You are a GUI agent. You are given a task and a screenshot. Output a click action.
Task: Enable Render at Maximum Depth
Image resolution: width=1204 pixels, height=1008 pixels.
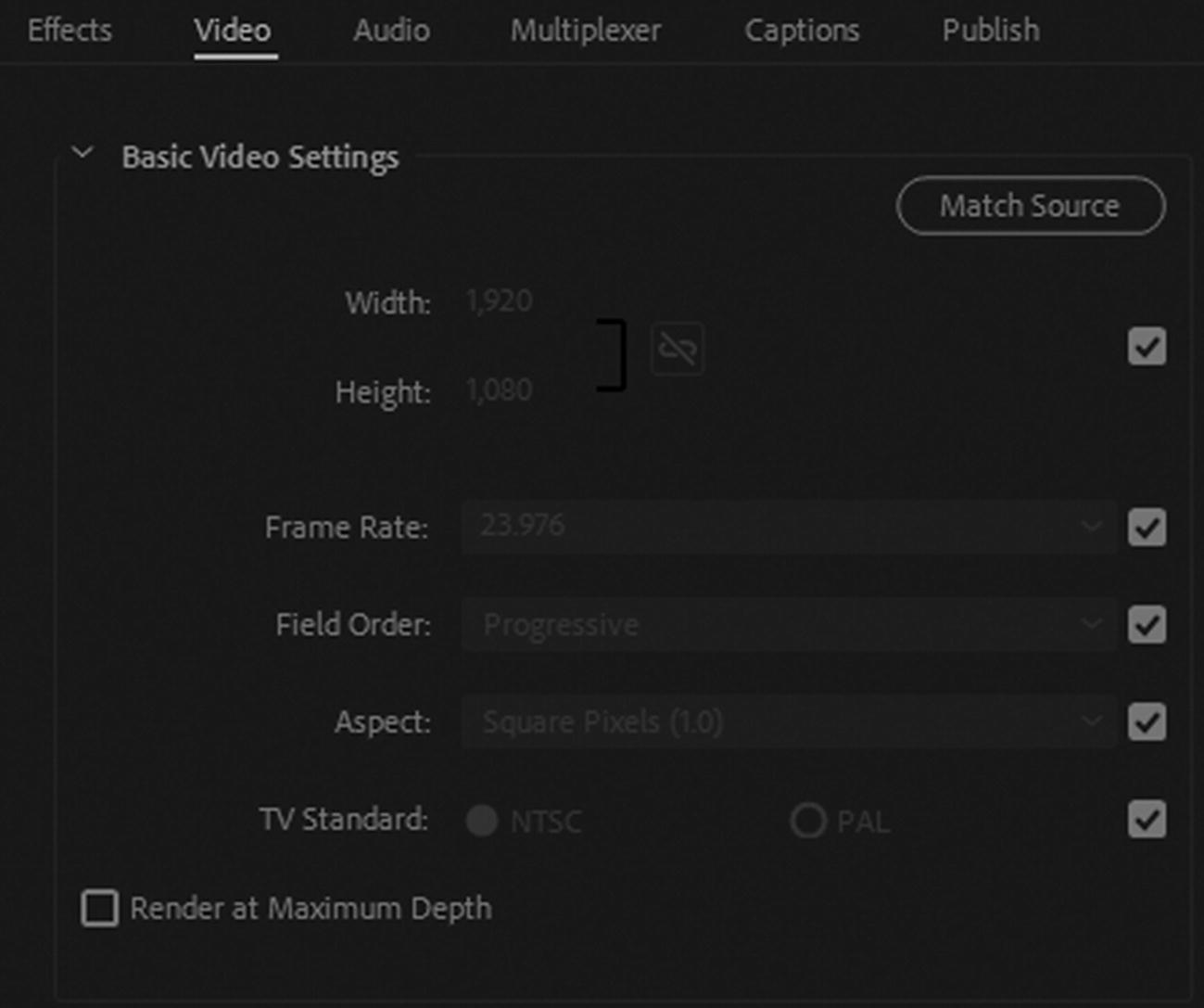tap(100, 909)
